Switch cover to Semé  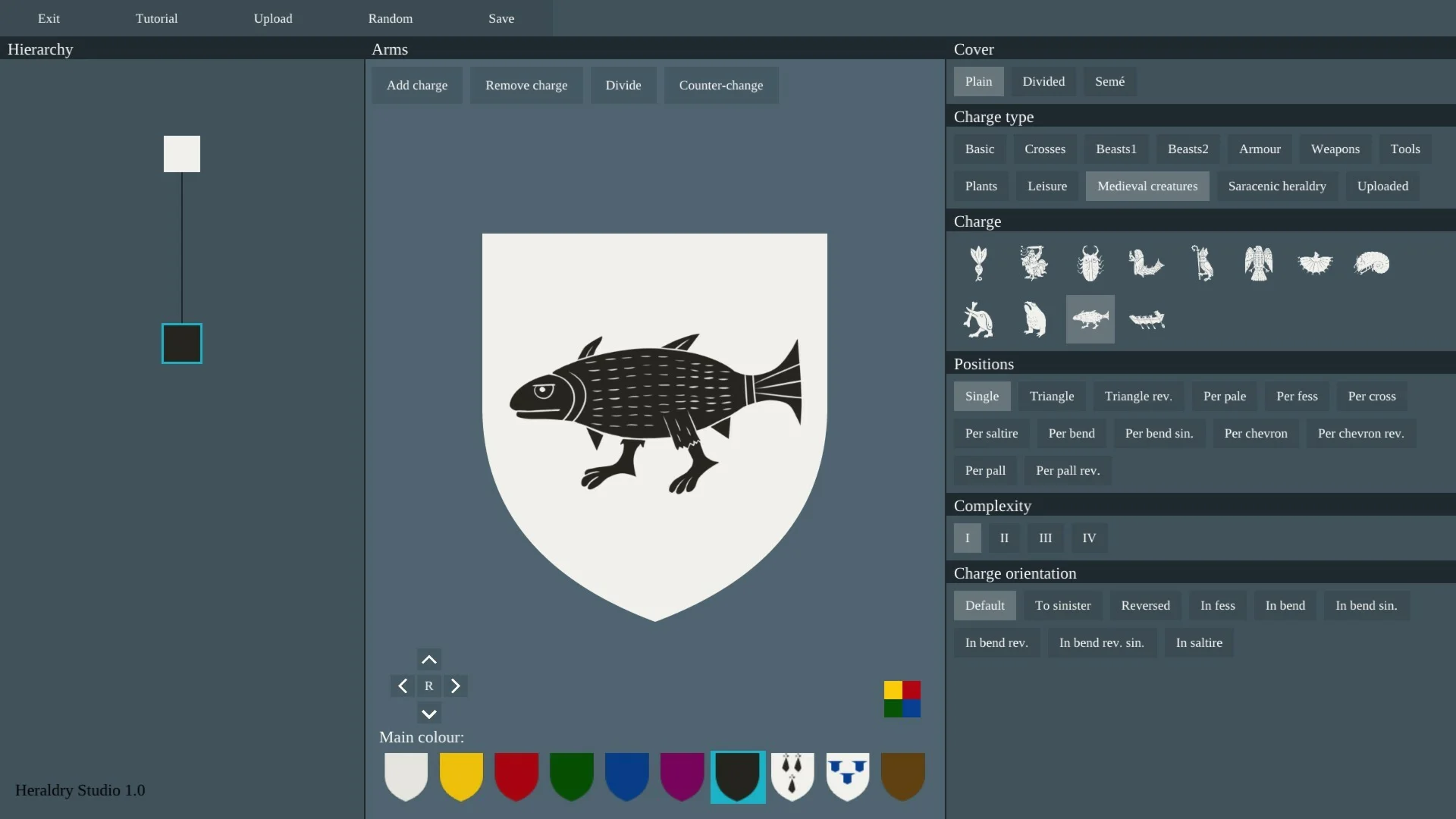[1109, 81]
